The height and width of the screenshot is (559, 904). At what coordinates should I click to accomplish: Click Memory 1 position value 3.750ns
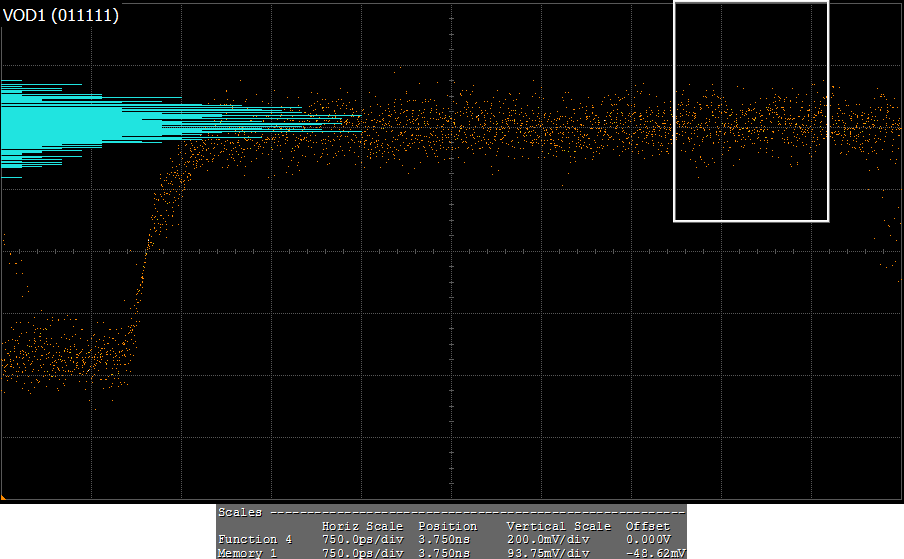tap(443, 552)
